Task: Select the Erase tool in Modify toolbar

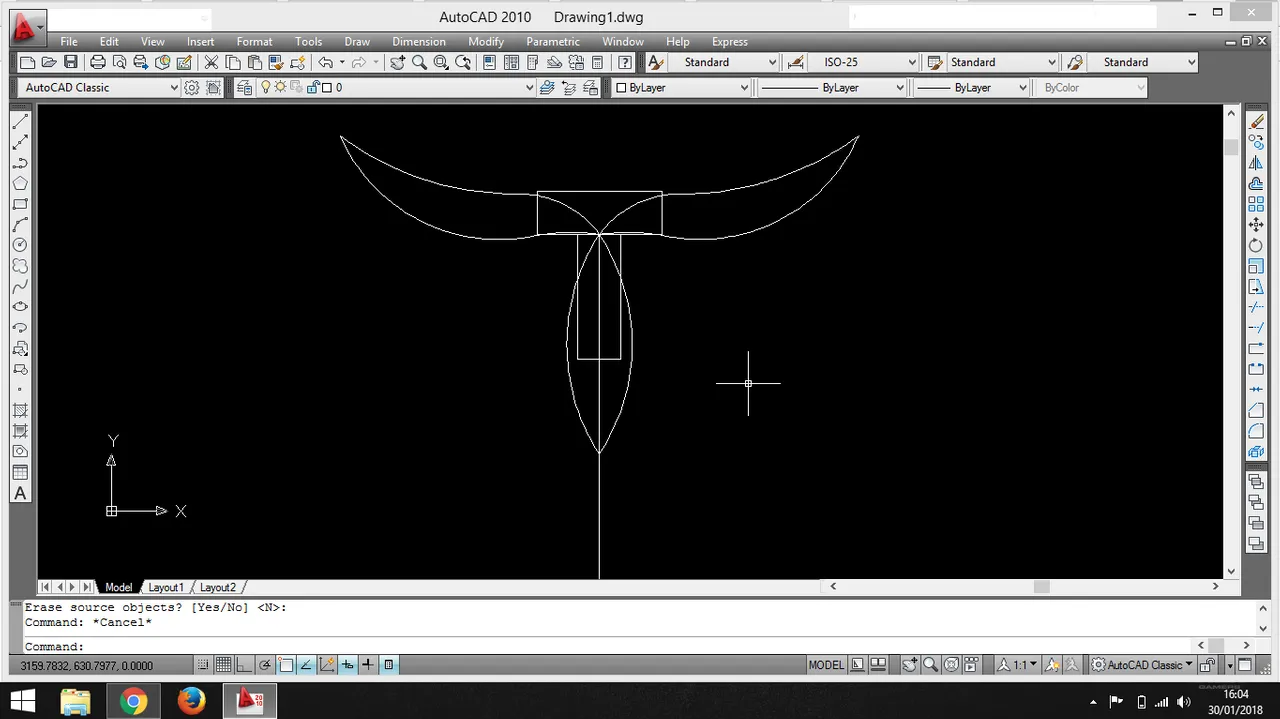Action: click(1257, 121)
